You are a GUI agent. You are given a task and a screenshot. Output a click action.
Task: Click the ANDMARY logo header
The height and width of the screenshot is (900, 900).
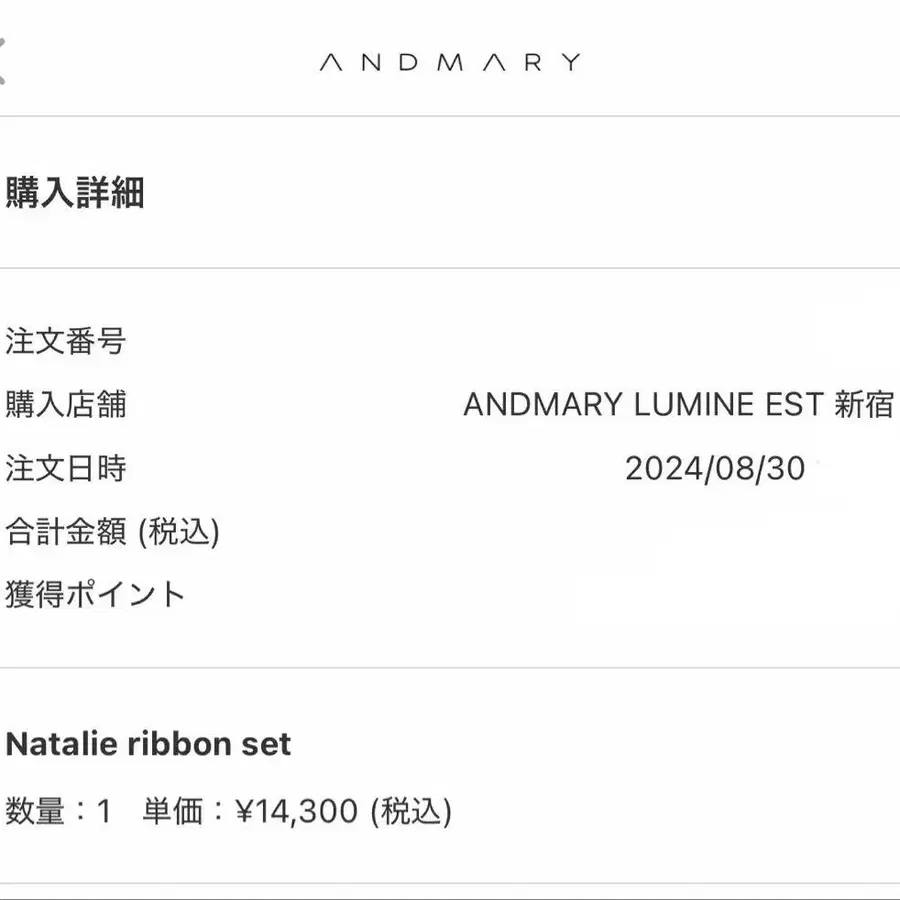[x=449, y=63]
